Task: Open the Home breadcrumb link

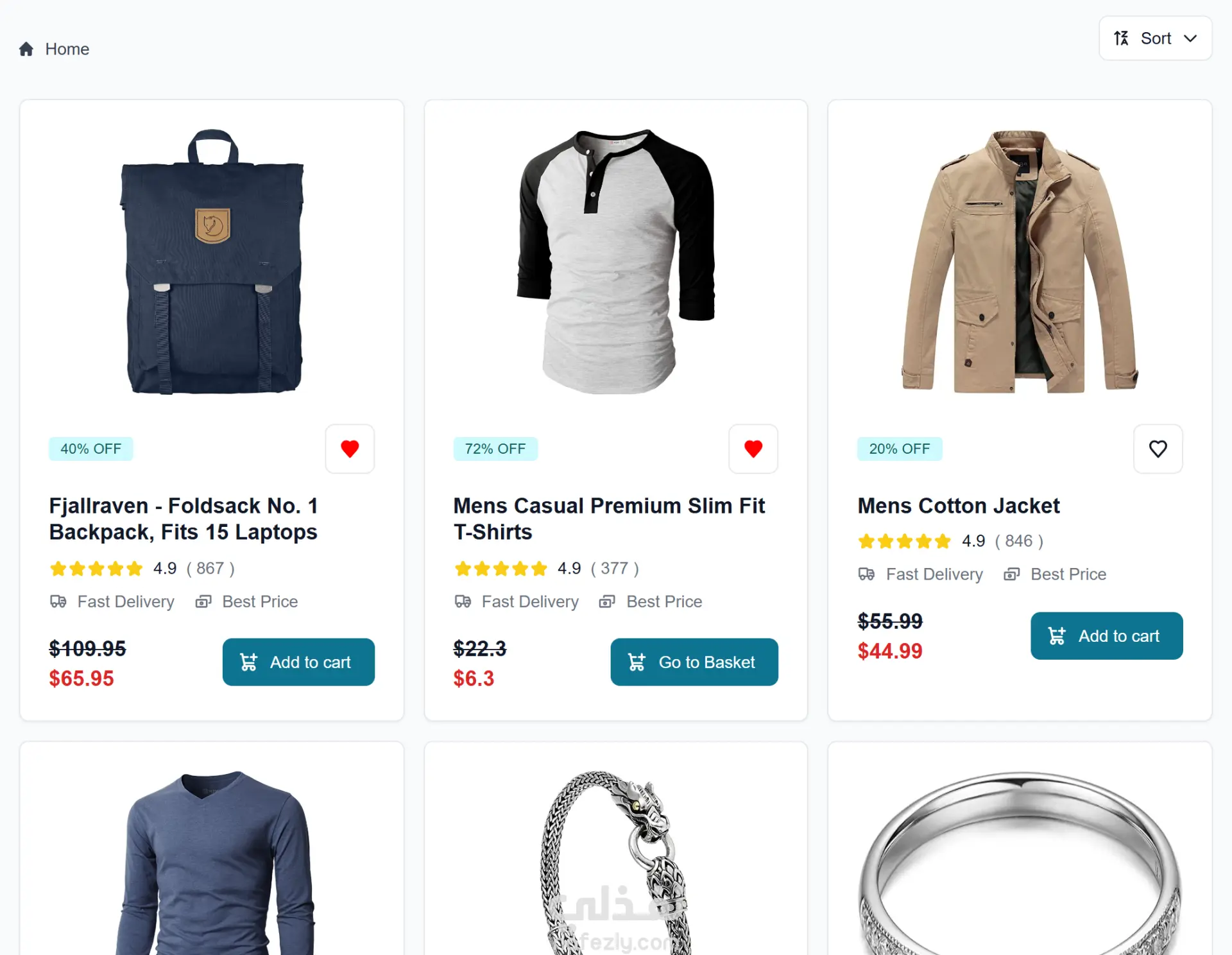Action: click(67, 49)
